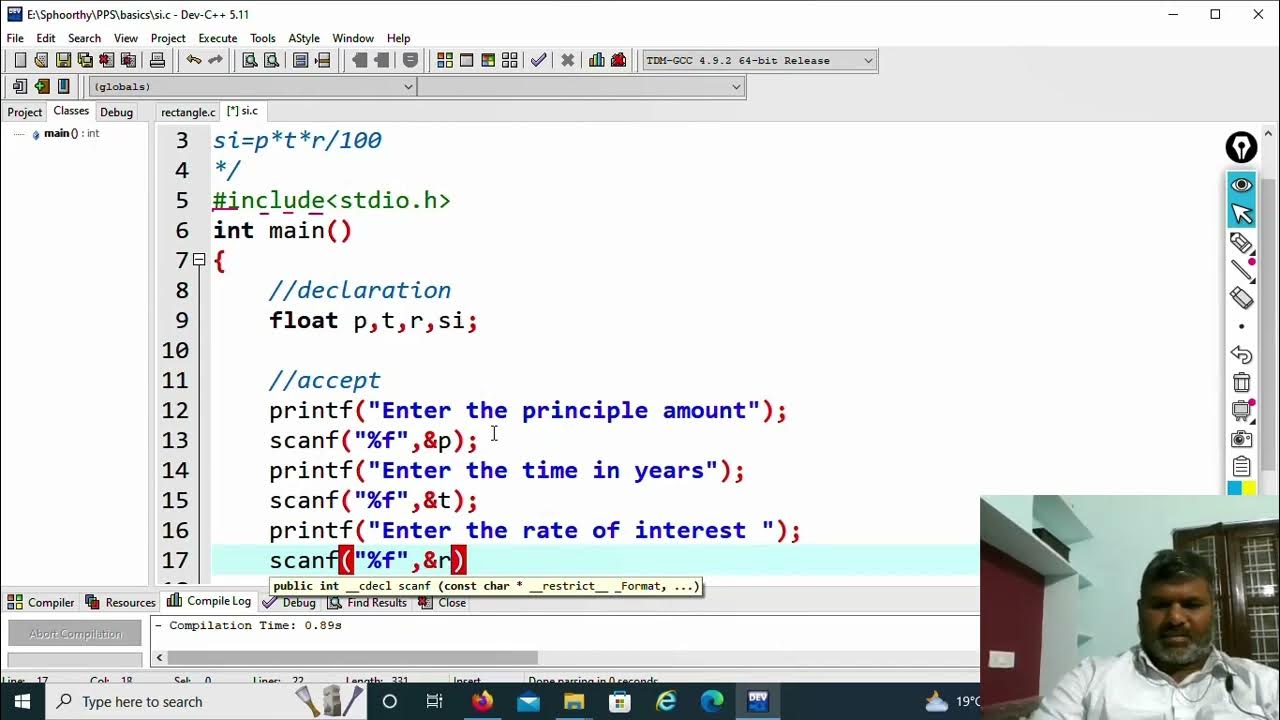Undo the last edit via toolbar
This screenshot has height=720, width=1280.
pos(194,60)
